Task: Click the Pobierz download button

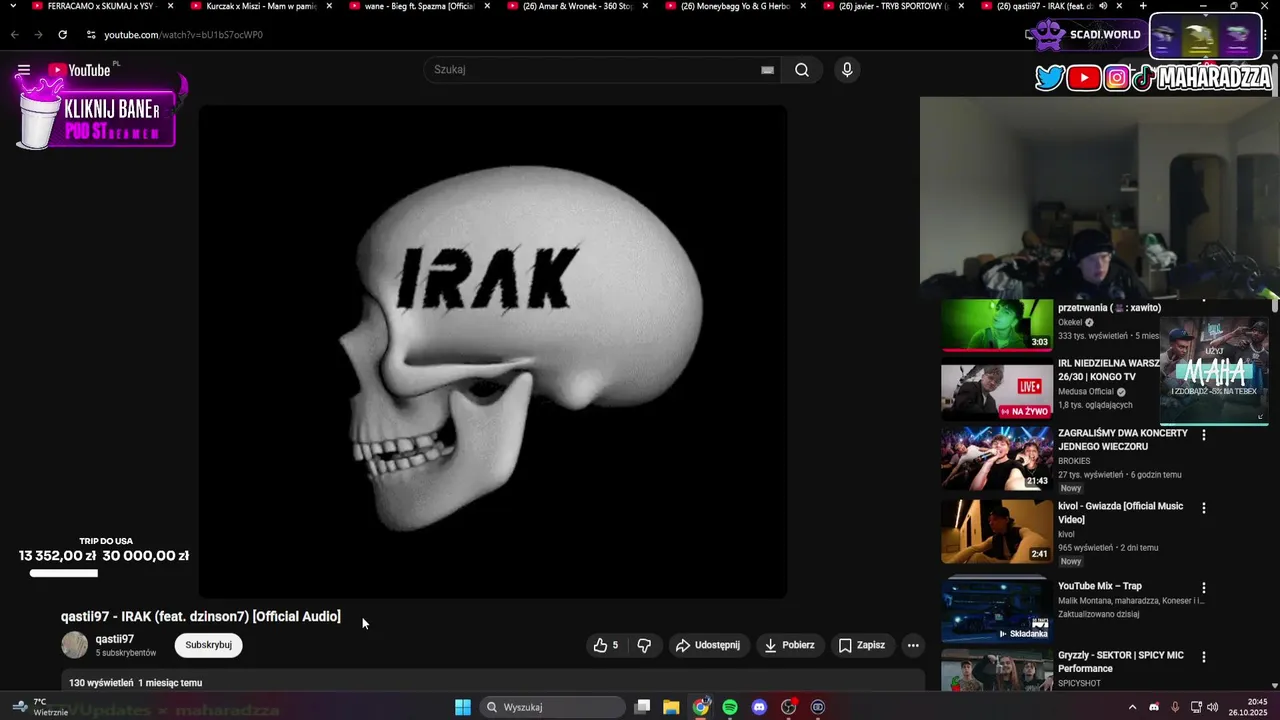Action: tap(789, 645)
